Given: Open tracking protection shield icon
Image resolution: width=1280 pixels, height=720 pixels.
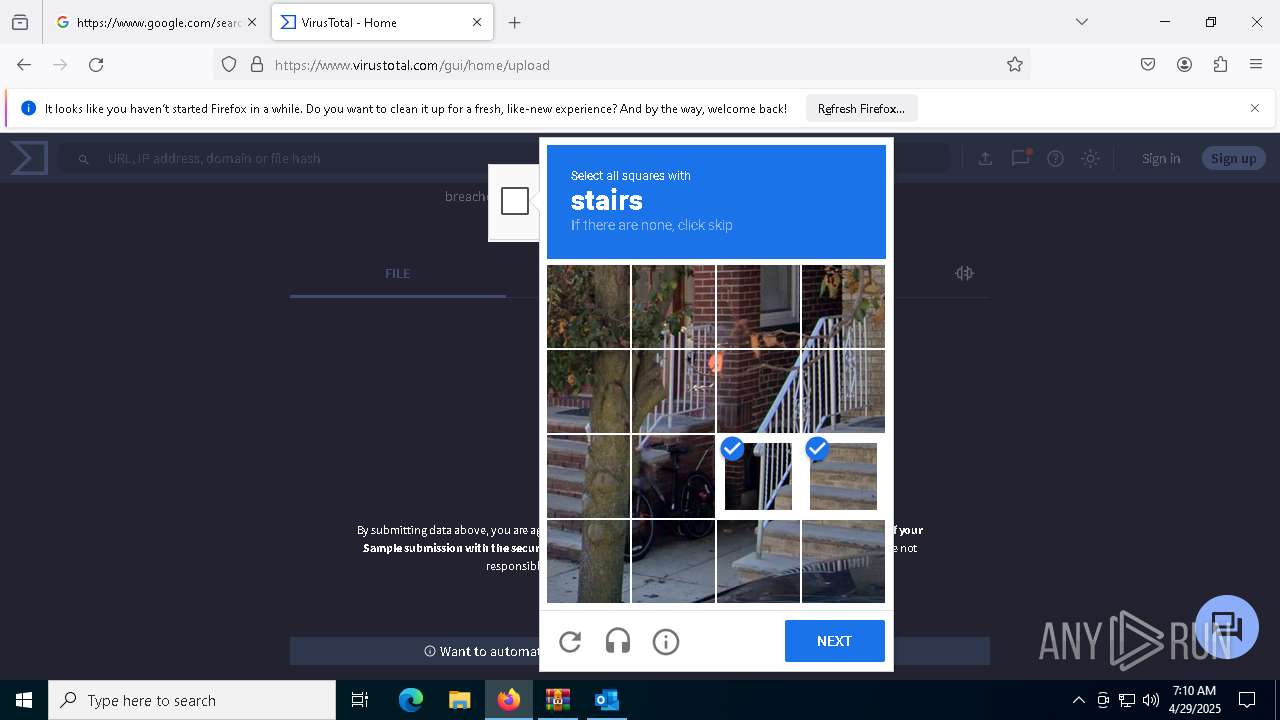Looking at the screenshot, I should (x=229, y=65).
